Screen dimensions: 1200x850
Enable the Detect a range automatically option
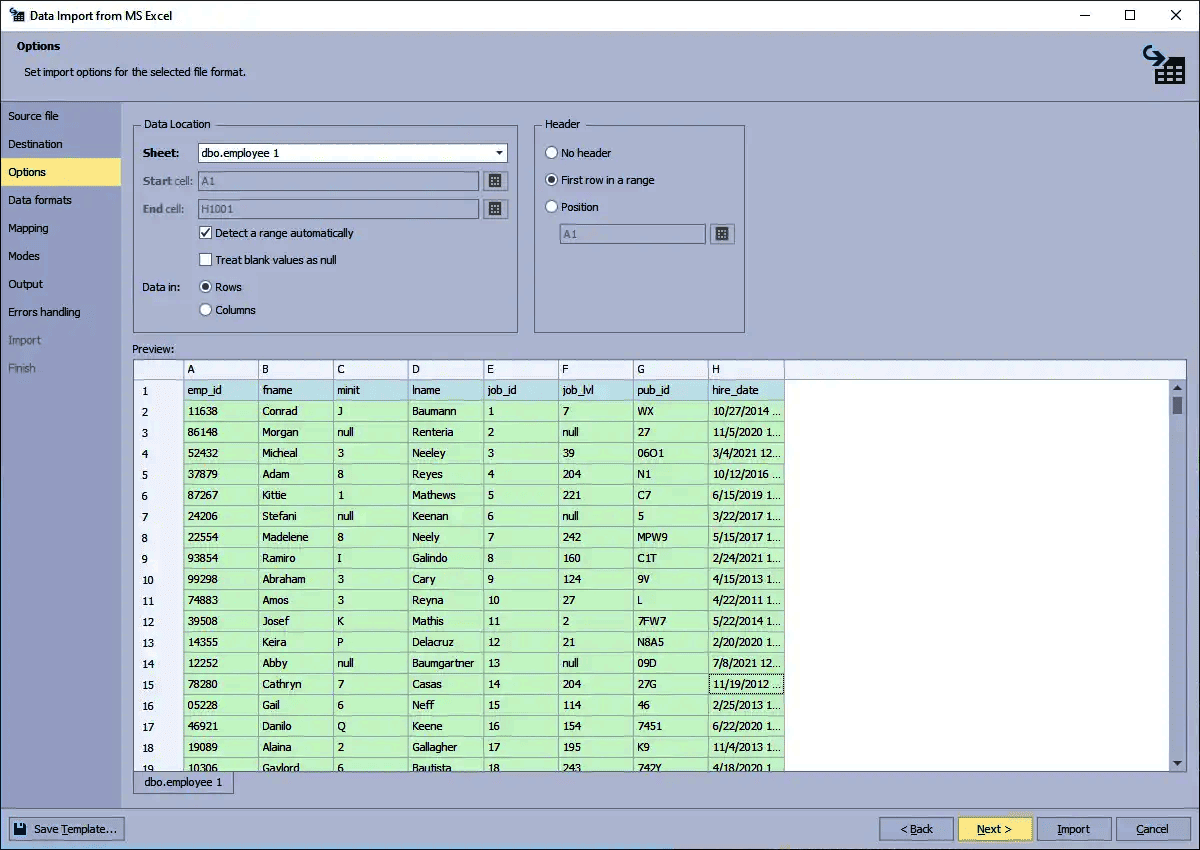pyautogui.click(x=205, y=233)
